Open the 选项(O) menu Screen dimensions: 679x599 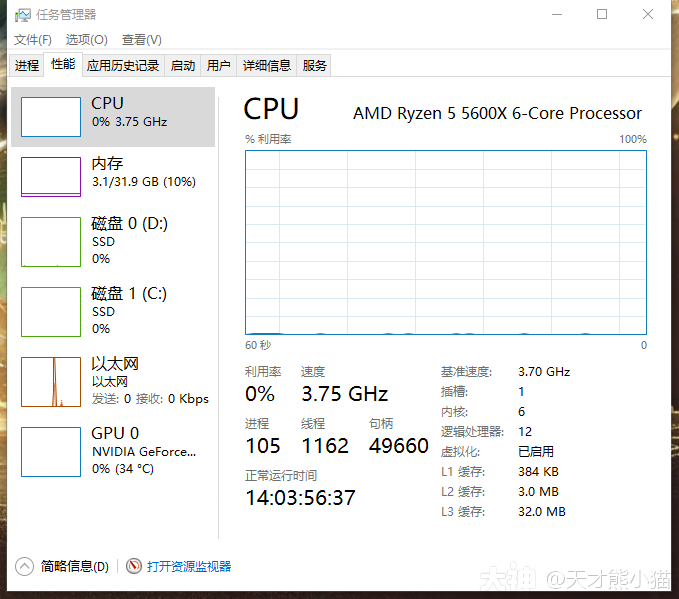(86, 40)
